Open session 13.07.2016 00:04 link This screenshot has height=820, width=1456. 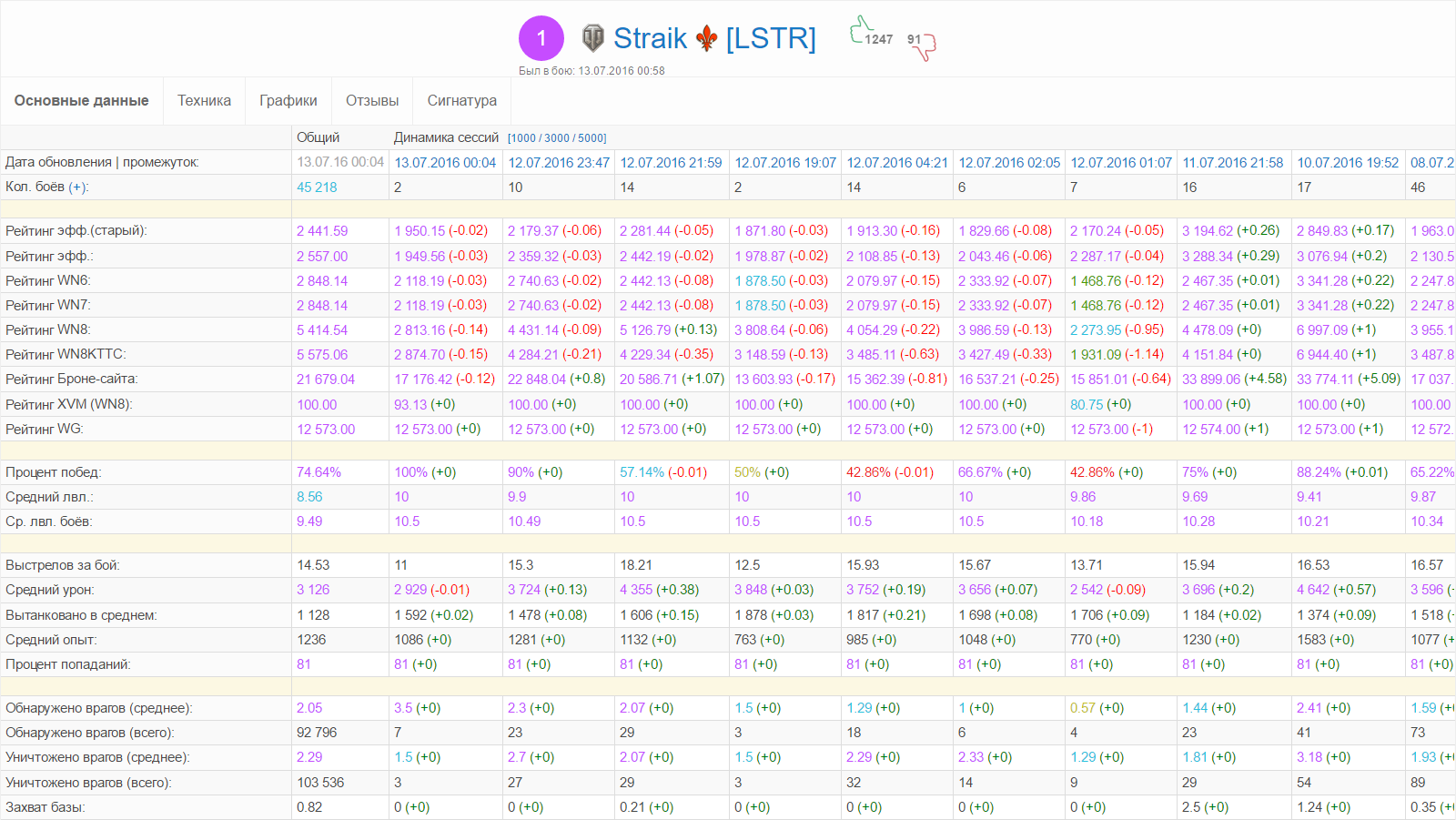point(445,162)
